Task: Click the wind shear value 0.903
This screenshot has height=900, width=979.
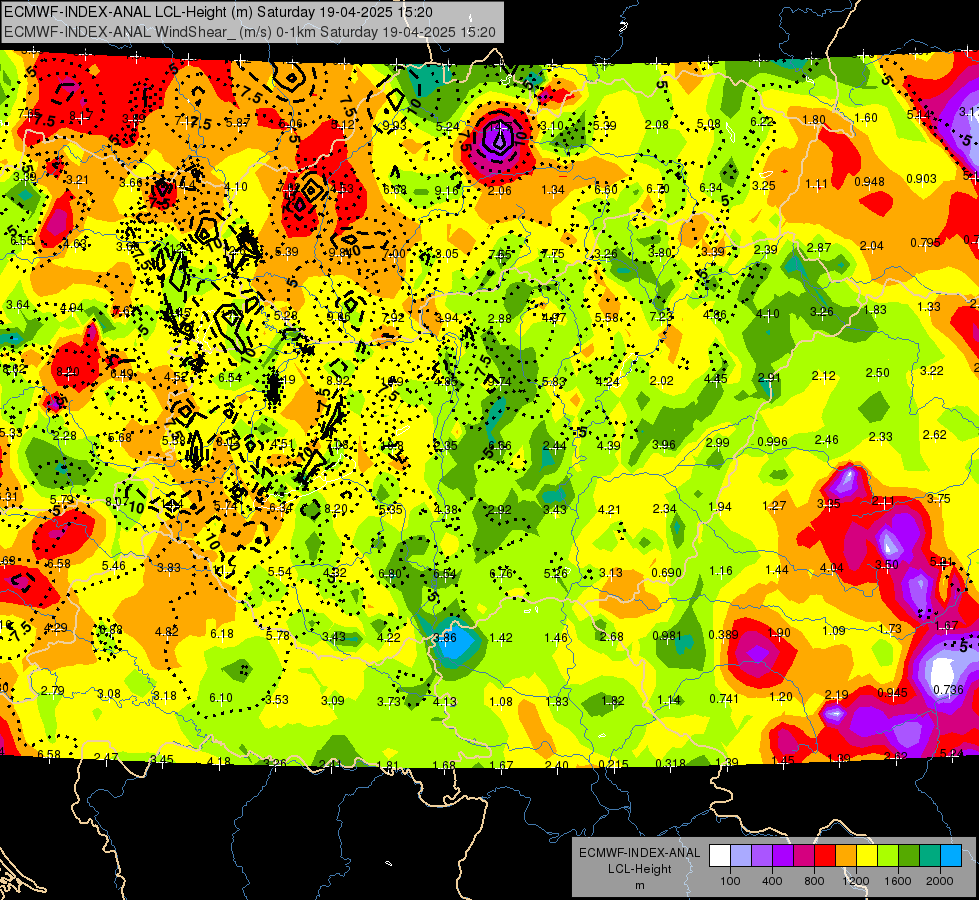Action: [x=922, y=179]
